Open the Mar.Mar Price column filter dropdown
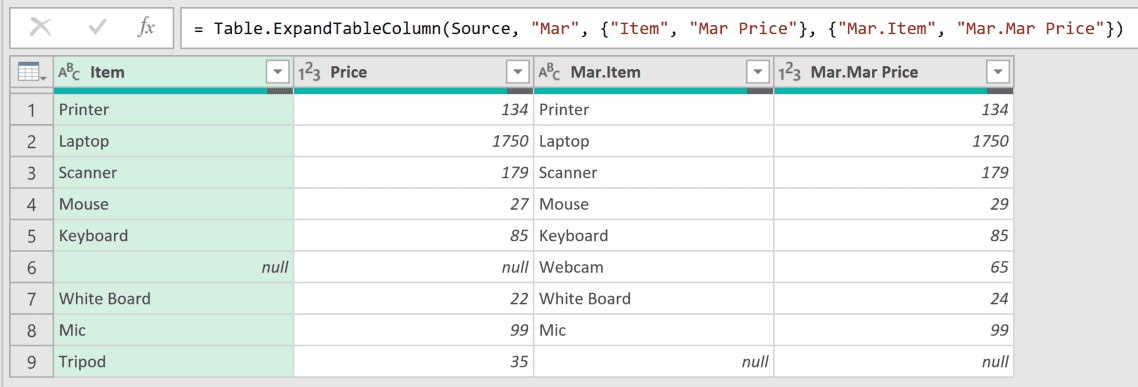 point(999,73)
